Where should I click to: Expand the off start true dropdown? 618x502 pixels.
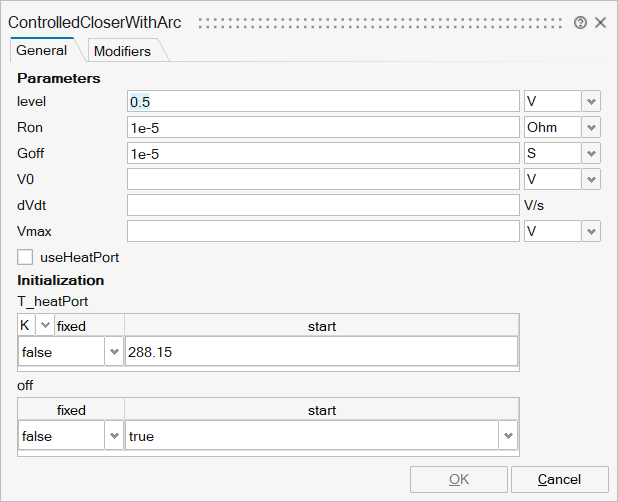(509, 436)
